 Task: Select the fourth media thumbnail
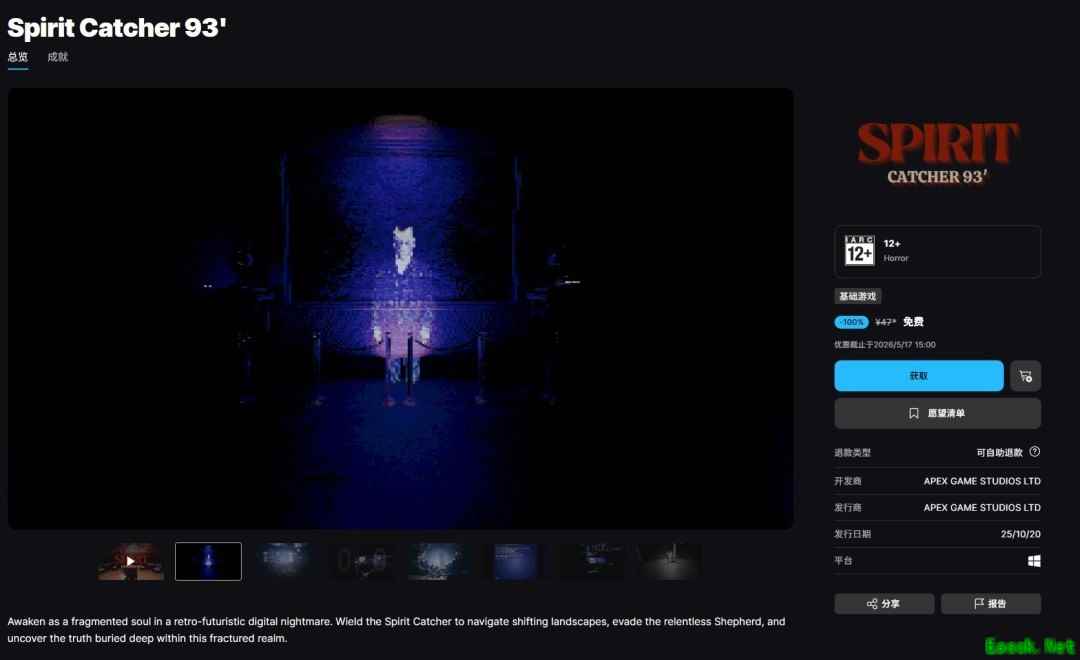pyautogui.click(x=362, y=561)
